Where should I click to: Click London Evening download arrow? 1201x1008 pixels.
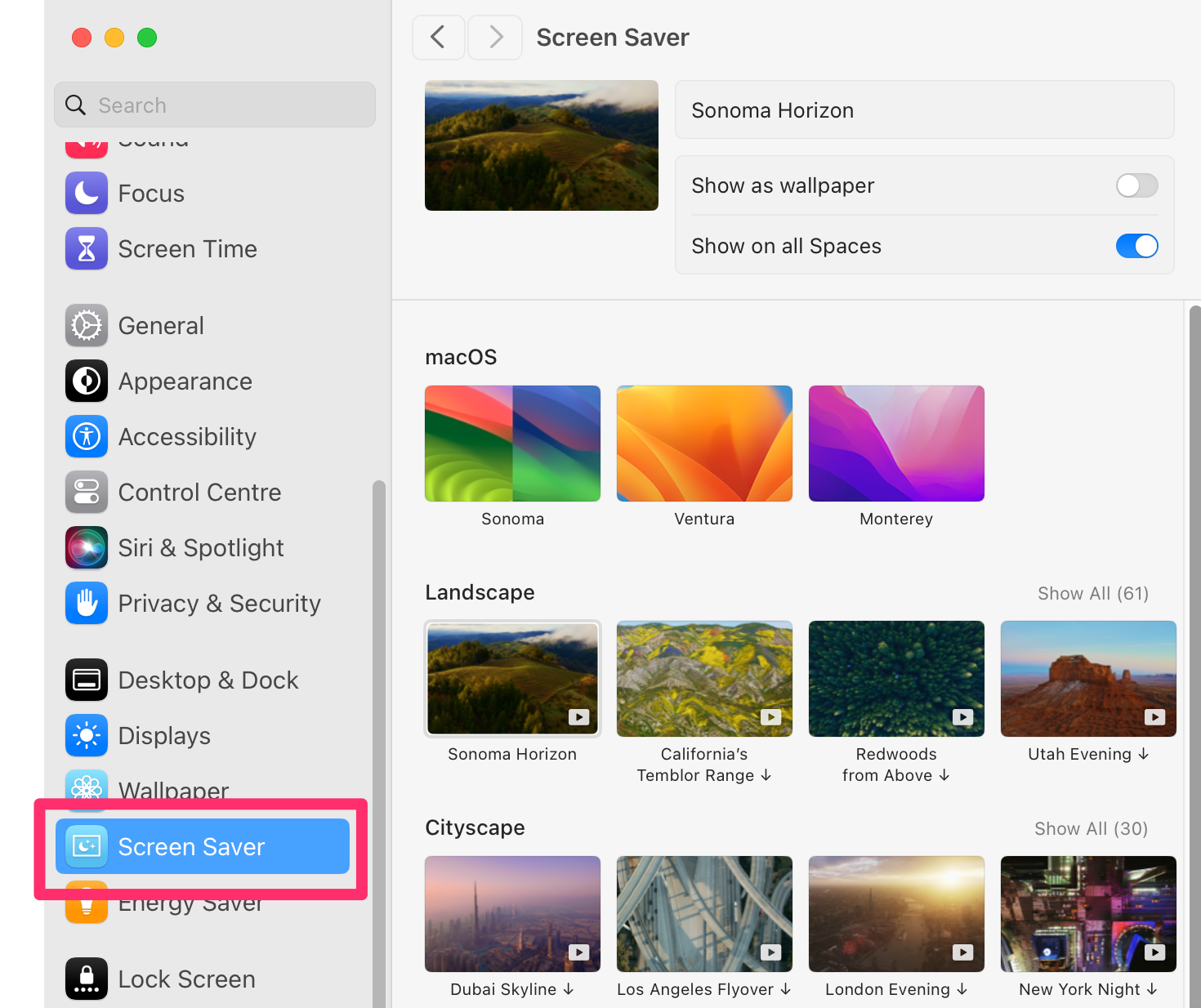pos(962,989)
